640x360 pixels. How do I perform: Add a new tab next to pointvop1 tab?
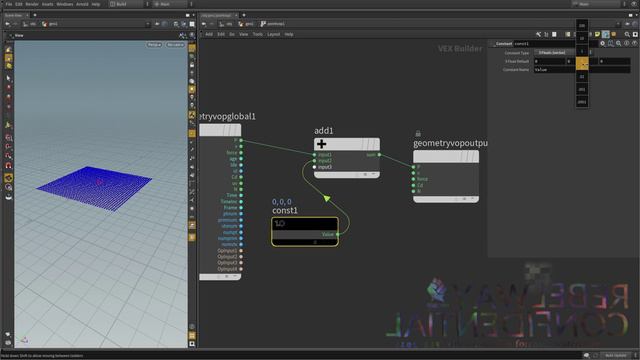(x=244, y=15)
